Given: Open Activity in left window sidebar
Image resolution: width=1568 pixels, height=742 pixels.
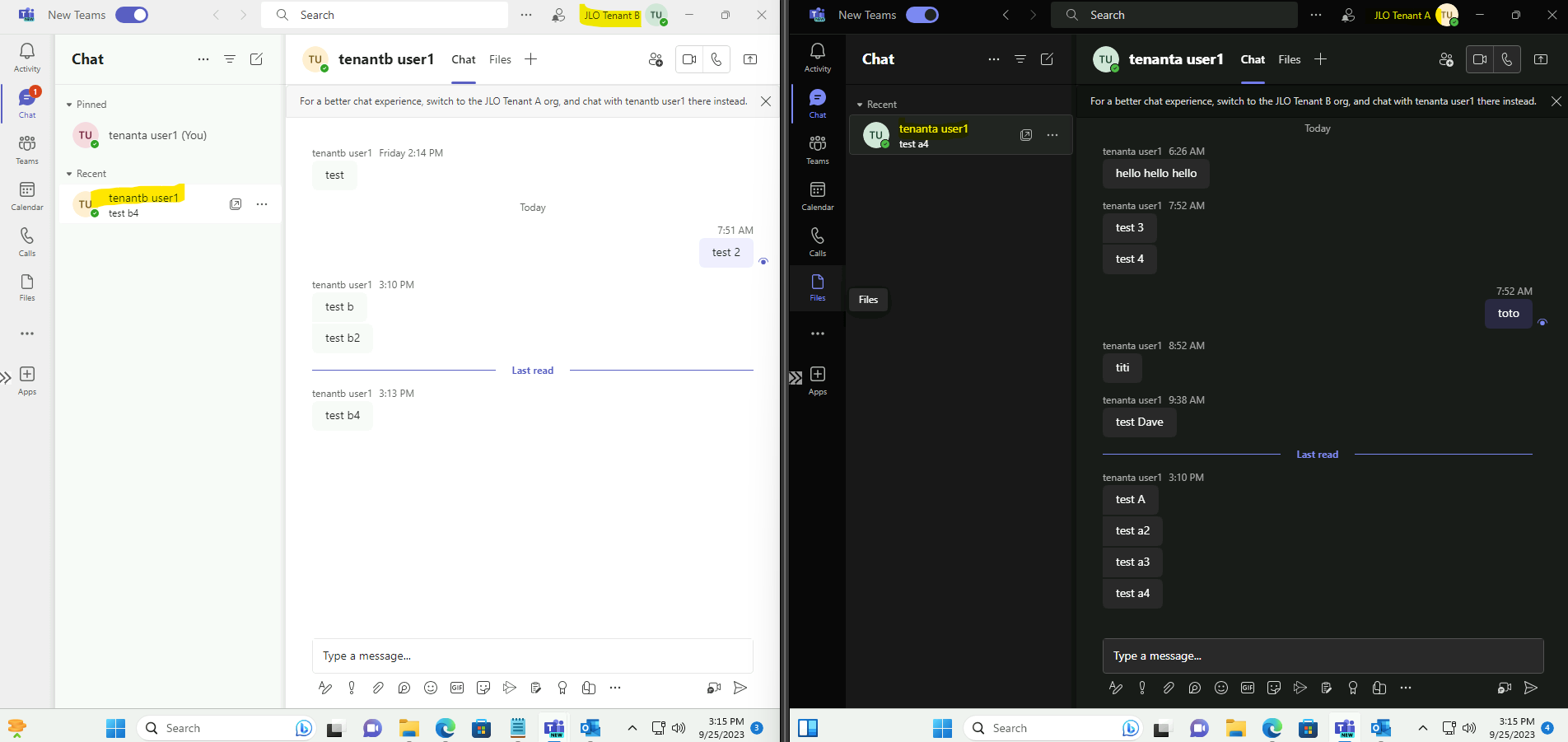Looking at the screenshot, I should click(x=27, y=58).
